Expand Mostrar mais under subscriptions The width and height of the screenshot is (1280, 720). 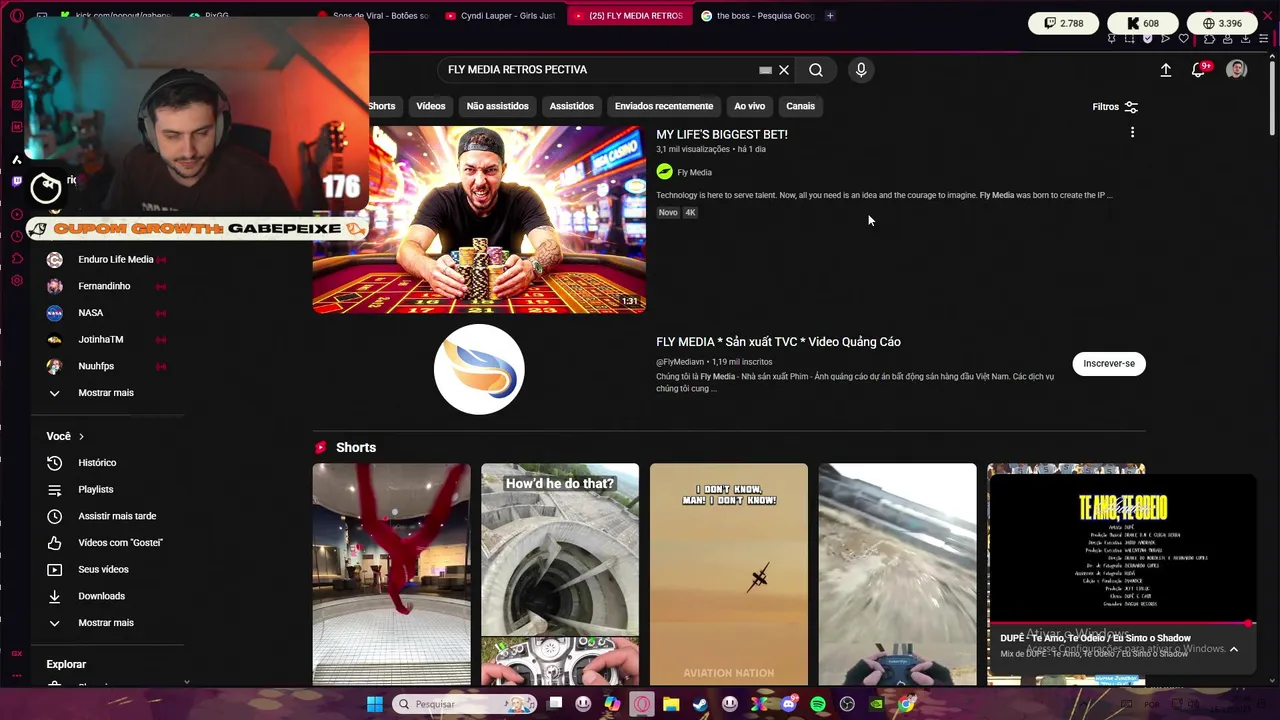tap(108, 393)
